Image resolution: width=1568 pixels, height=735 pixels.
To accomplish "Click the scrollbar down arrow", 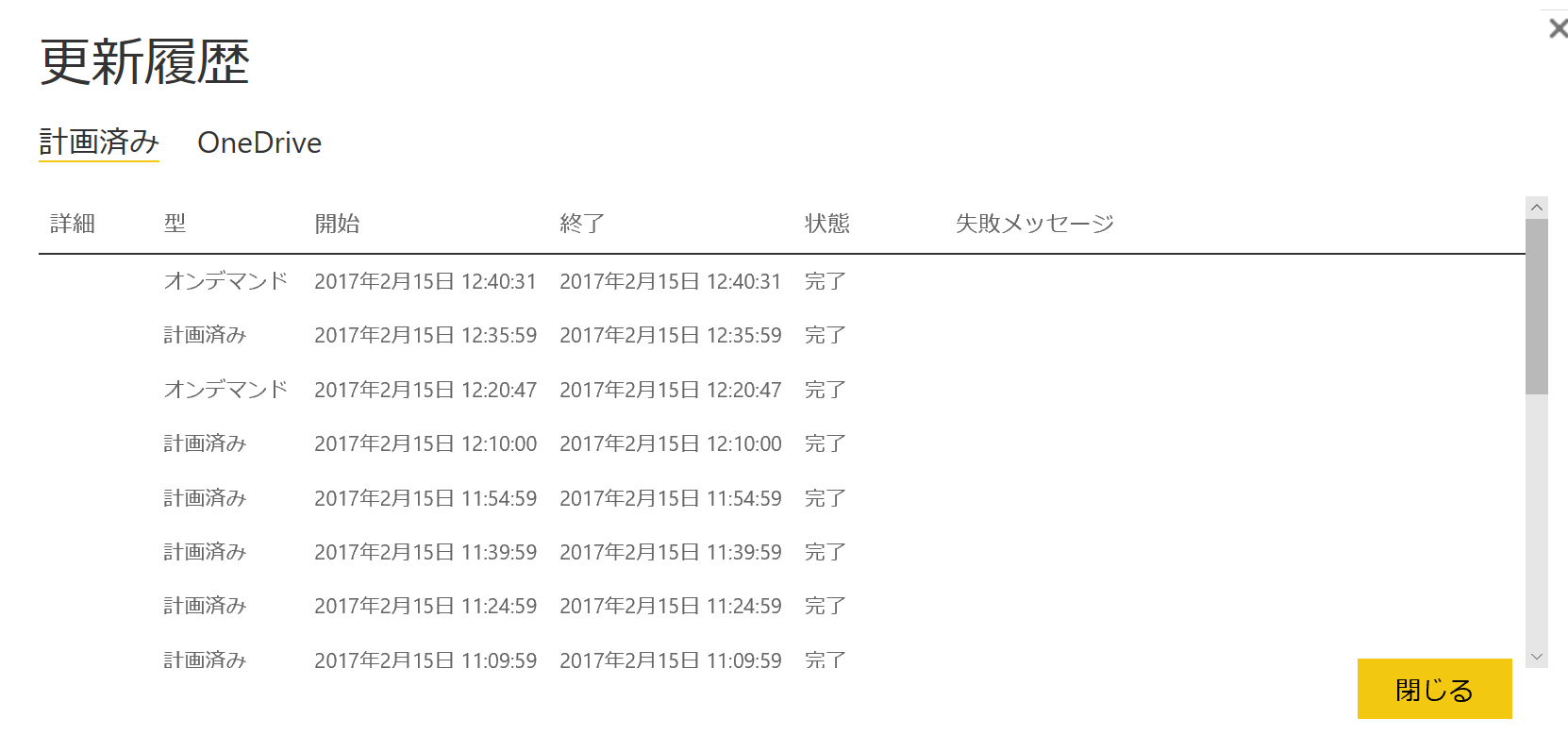I will click(x=1537, y=655).
